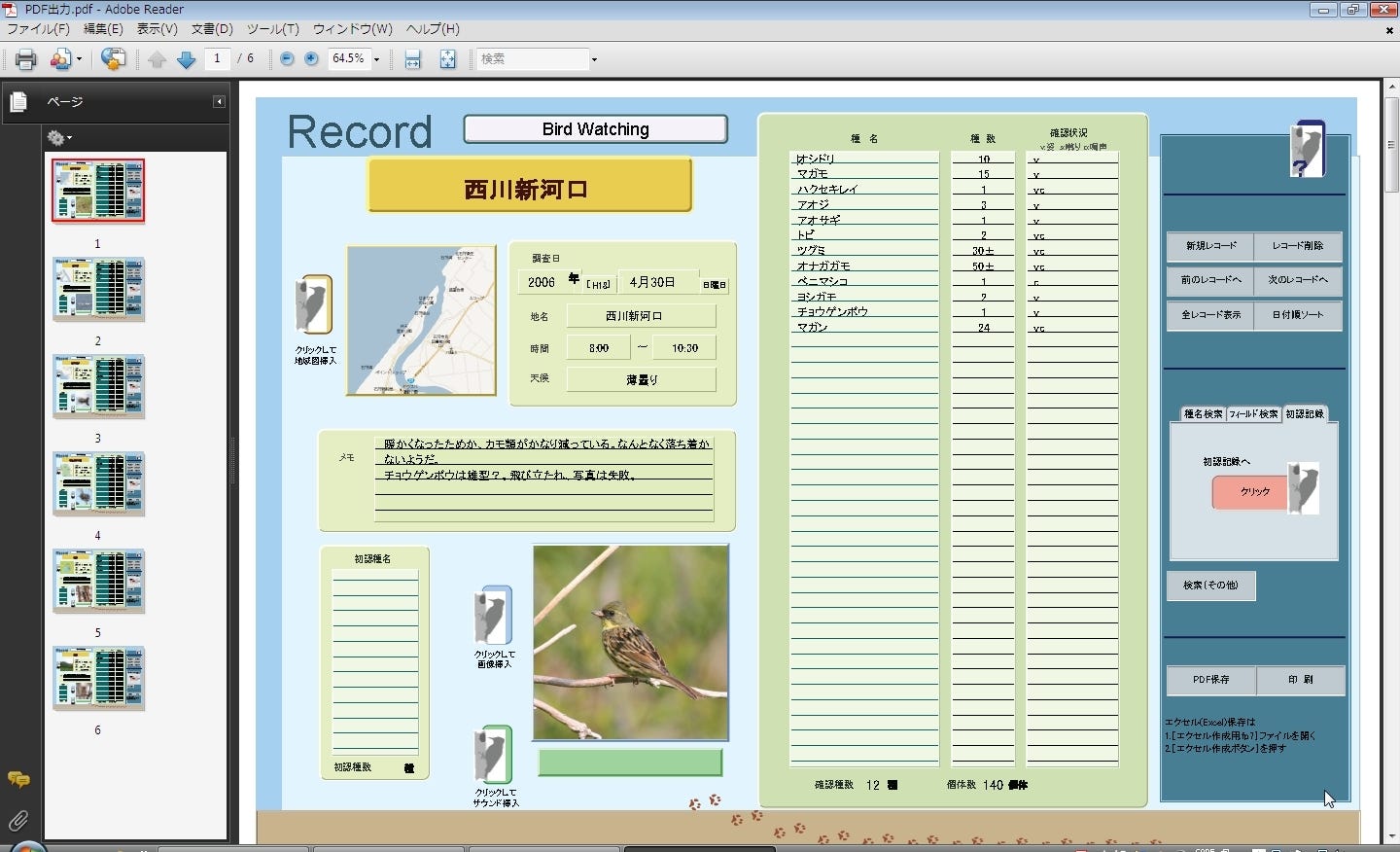
Task: Open the ウィンドウ(W) menu
Action: tap(352, 29)
